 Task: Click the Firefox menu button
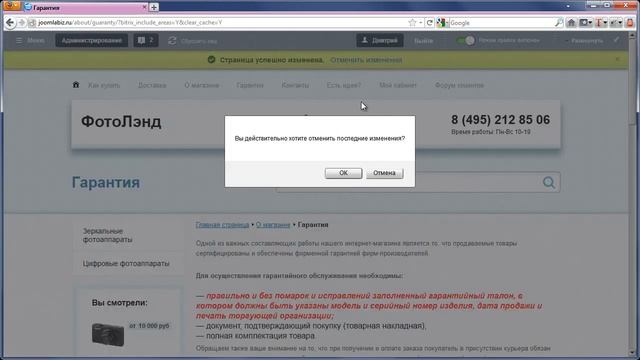click(11, 6)
